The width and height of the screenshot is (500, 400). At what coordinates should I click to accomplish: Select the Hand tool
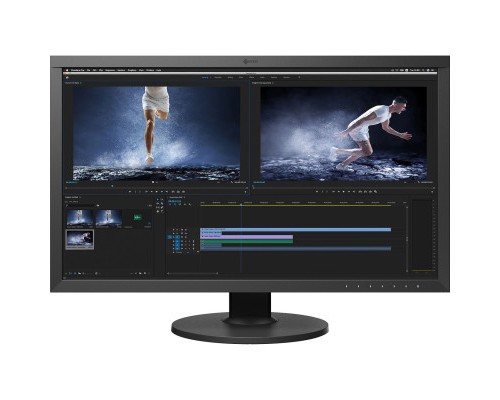point(158,211)
